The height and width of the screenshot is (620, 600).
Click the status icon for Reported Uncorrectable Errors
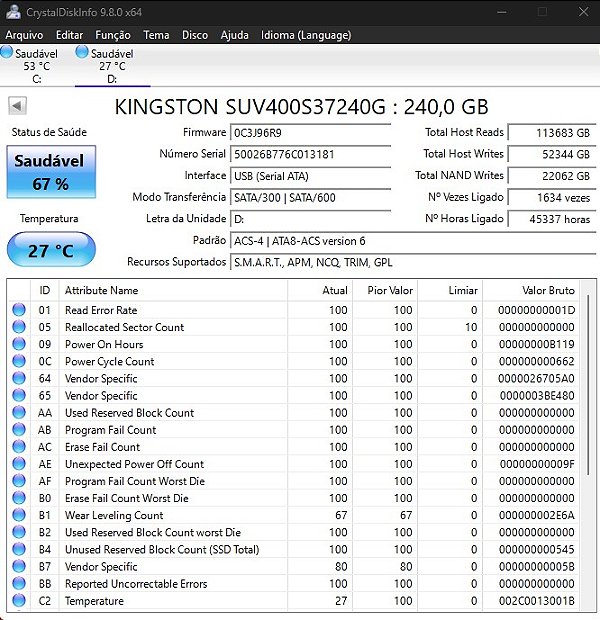[x=19, y=584]
